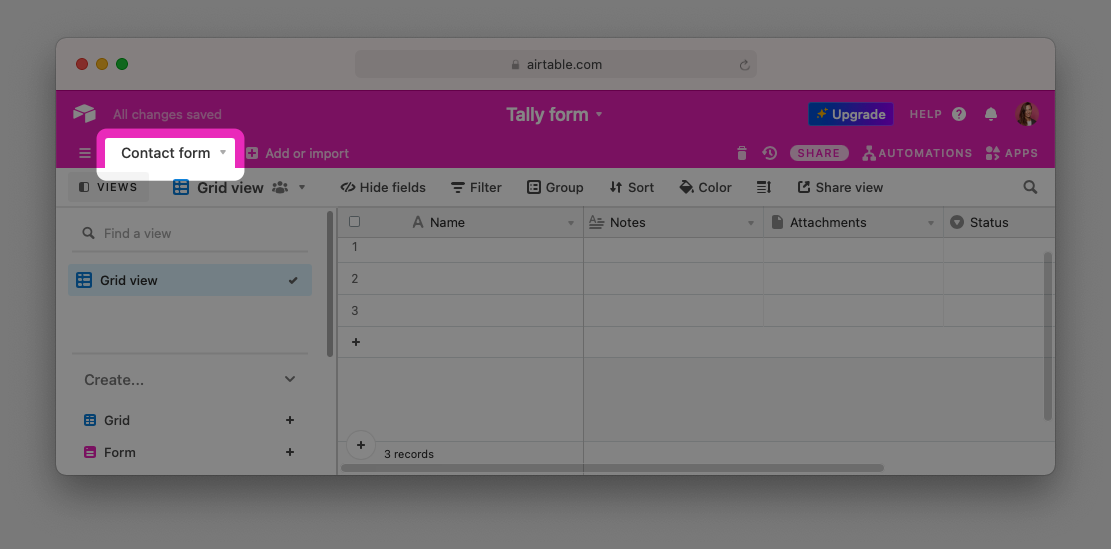Open the HELP link
1111x549 pixels.
click(925, 114)
